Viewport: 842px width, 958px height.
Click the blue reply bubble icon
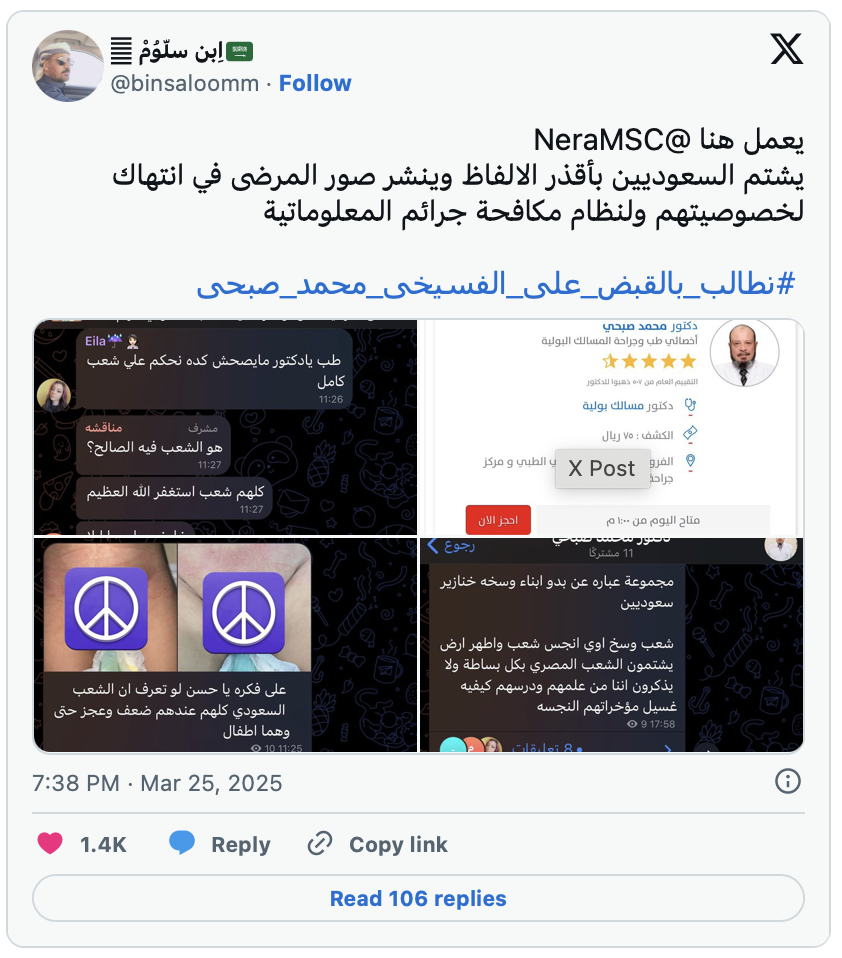pyautogui.click(x=181, y=843)
